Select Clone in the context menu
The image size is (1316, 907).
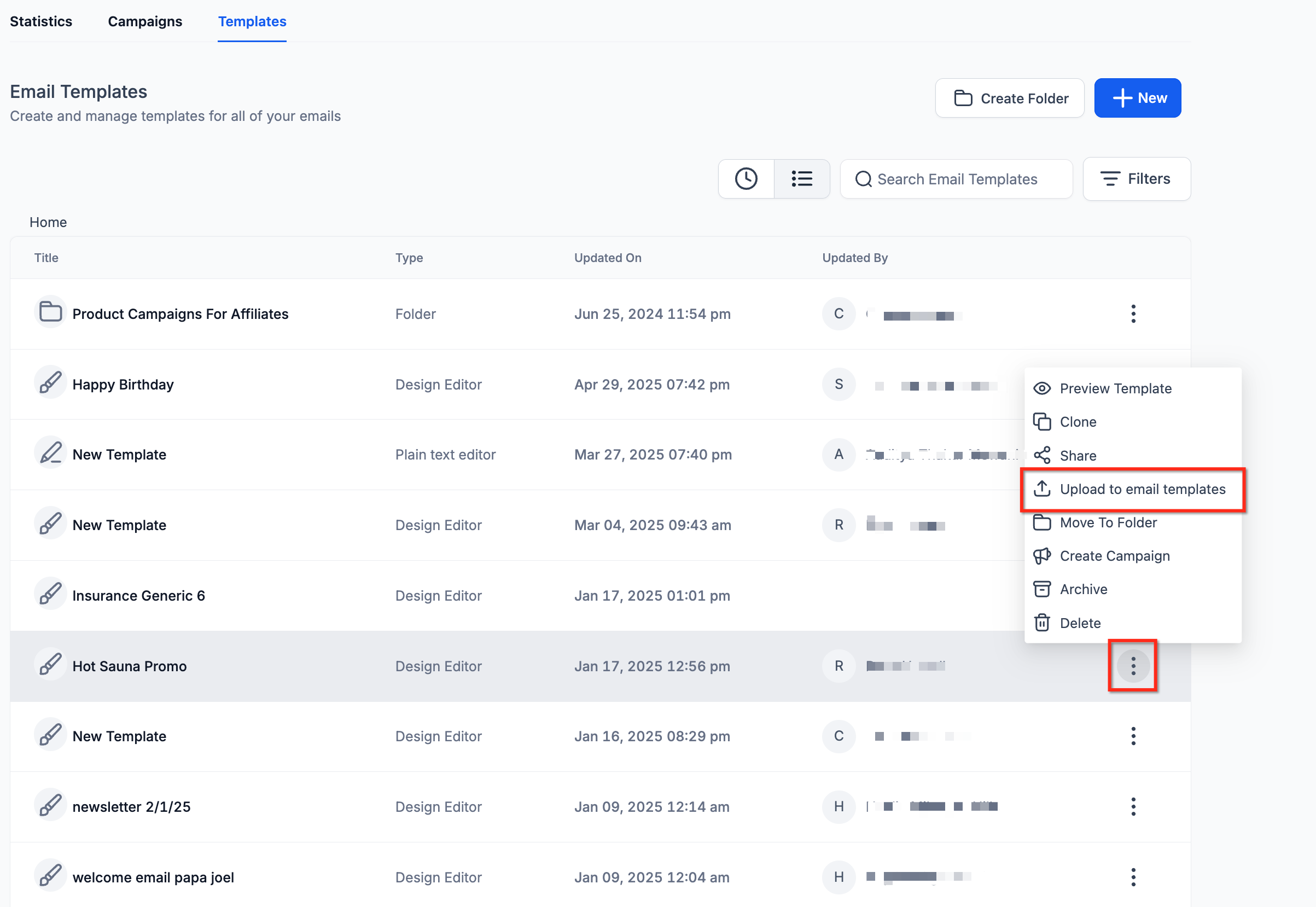pyautogui.click(x=1078, y=422)
